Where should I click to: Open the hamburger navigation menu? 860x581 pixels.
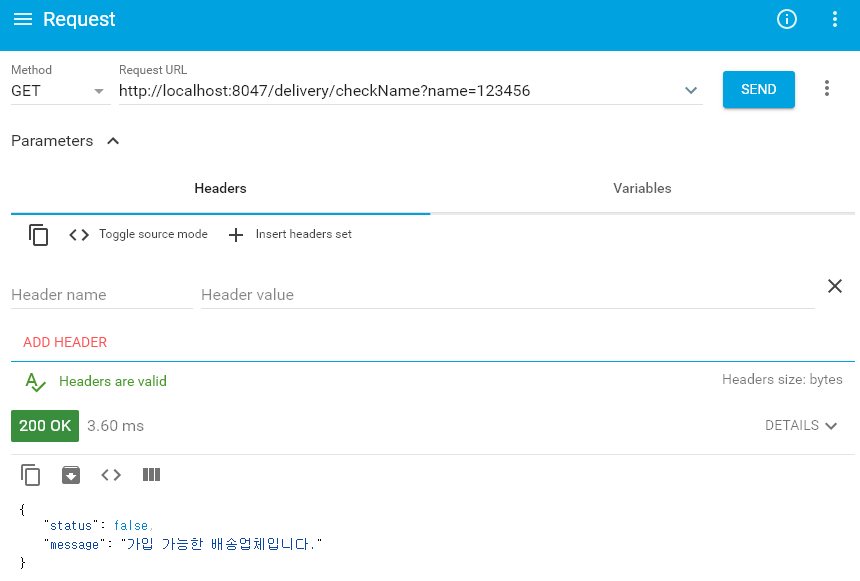coord(22,19)
